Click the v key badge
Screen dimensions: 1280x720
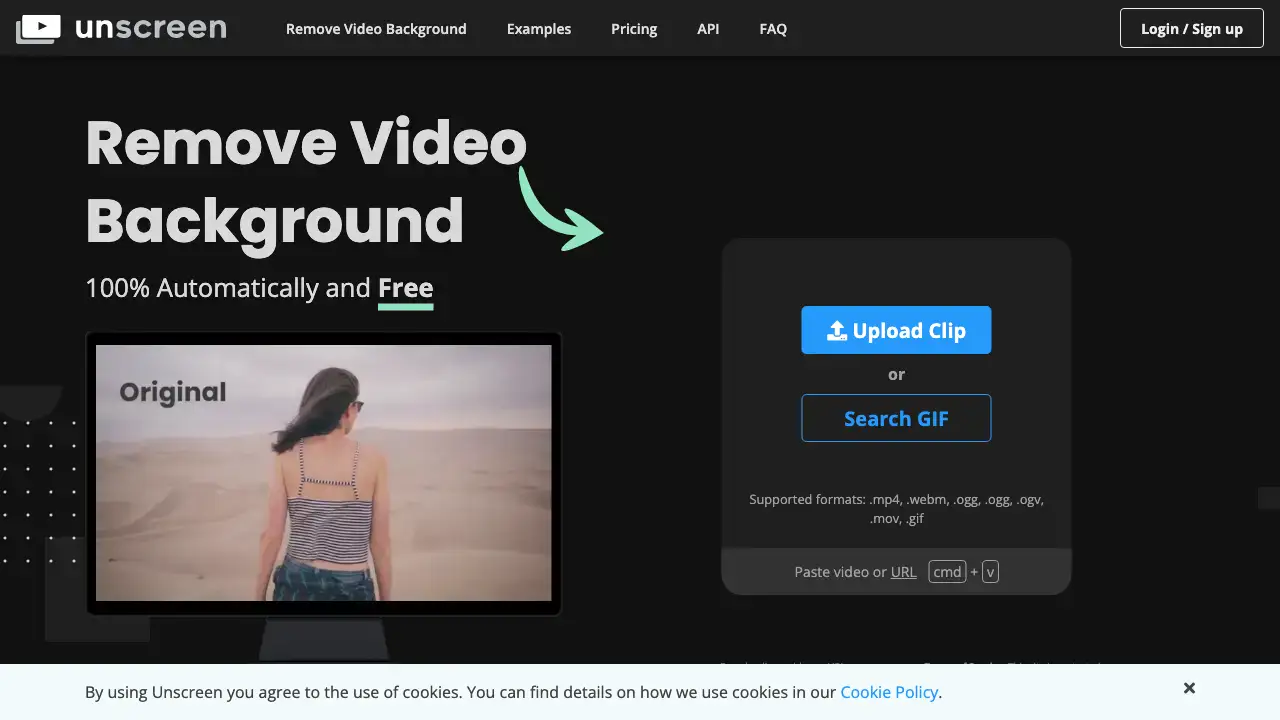(990, 572)
